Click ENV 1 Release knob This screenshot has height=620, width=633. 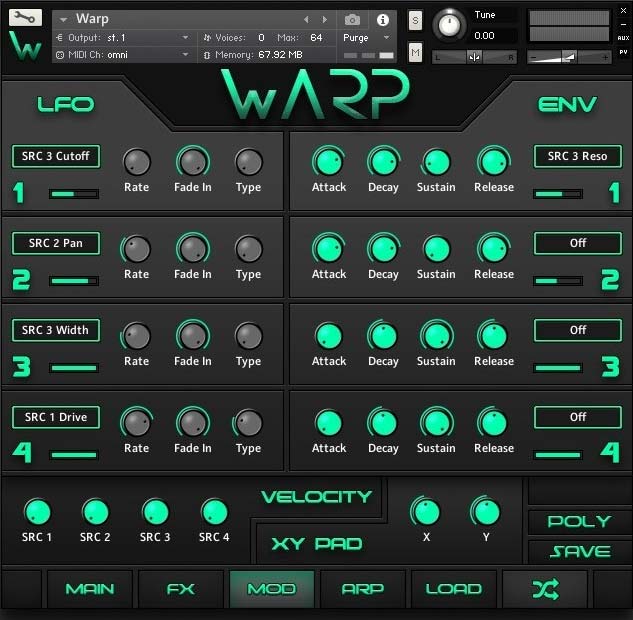tap(494, 162)
